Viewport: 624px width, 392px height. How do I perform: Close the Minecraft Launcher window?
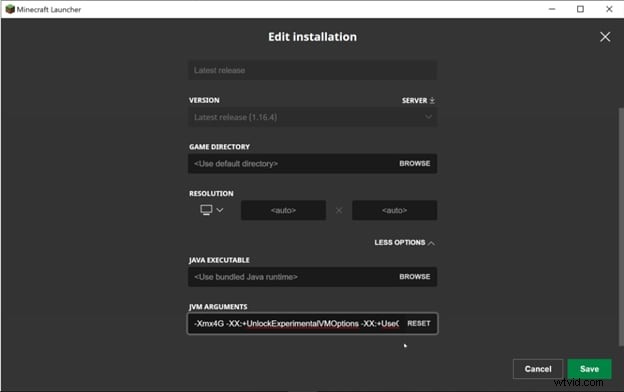click(609, 9)
